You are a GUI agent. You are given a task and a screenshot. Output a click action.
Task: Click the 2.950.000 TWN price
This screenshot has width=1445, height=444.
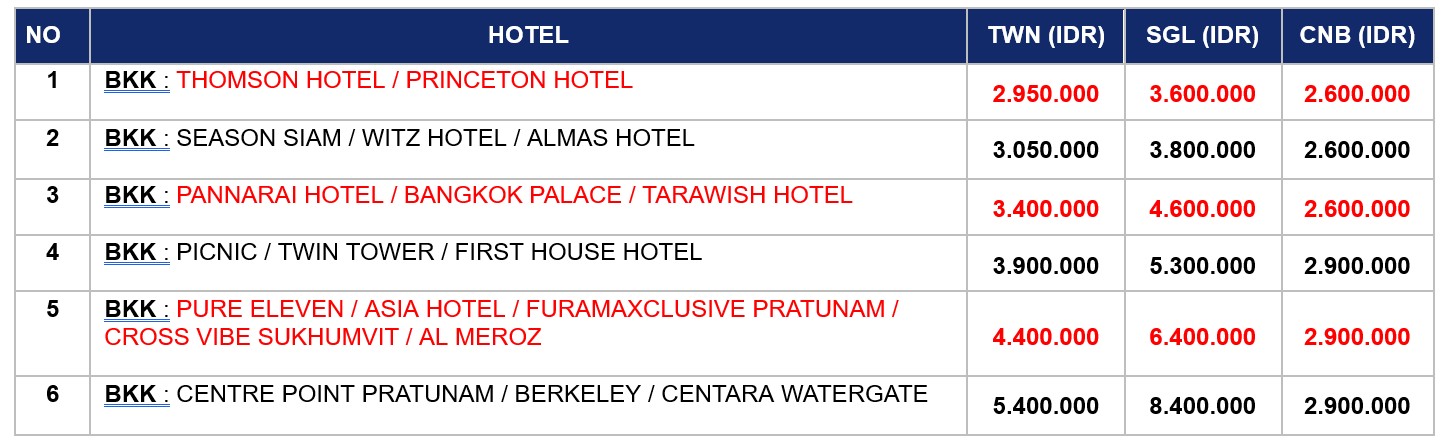pyautogui.click(x=1046, y=94)
